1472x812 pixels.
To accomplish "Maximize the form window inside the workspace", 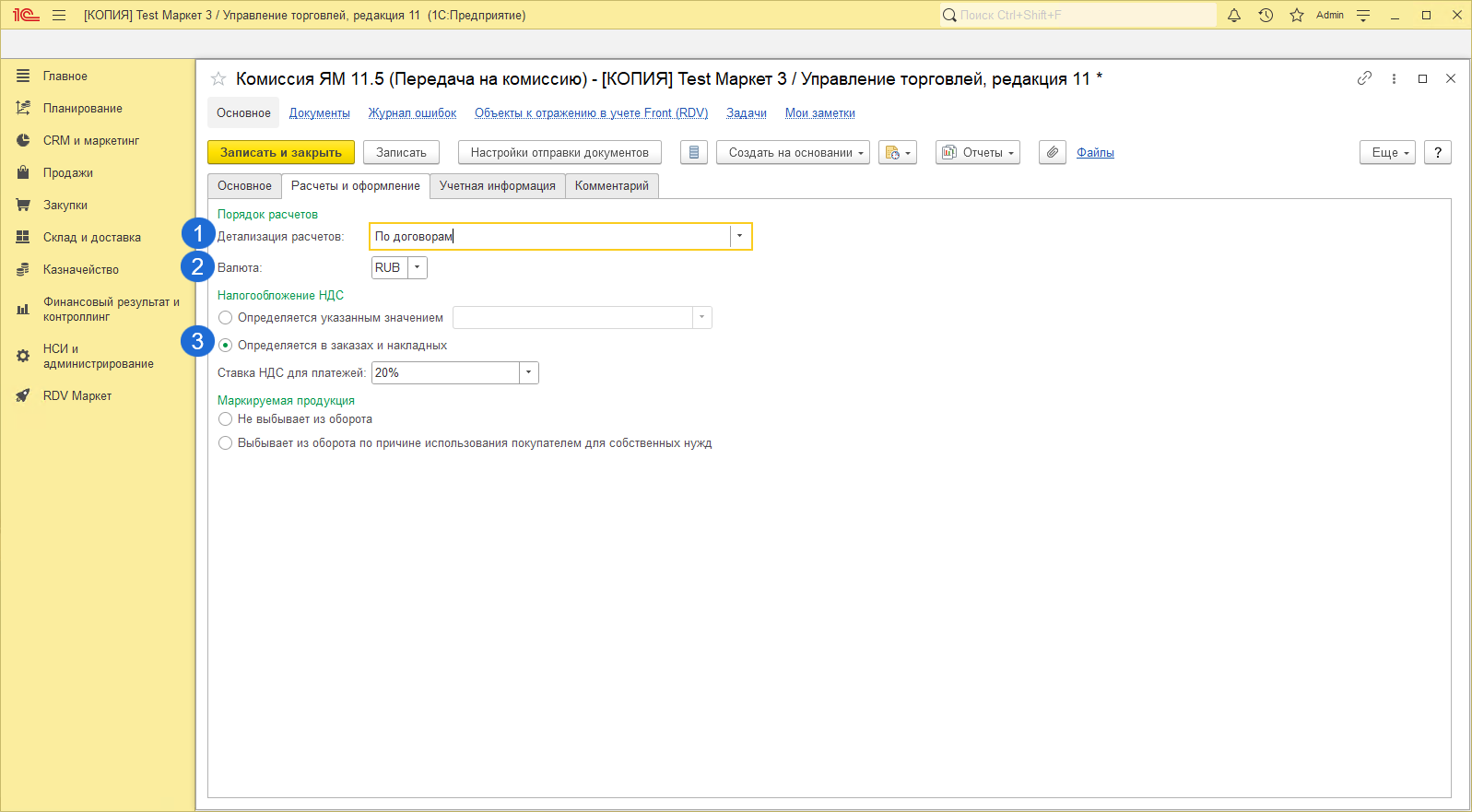I will 1422,78.
